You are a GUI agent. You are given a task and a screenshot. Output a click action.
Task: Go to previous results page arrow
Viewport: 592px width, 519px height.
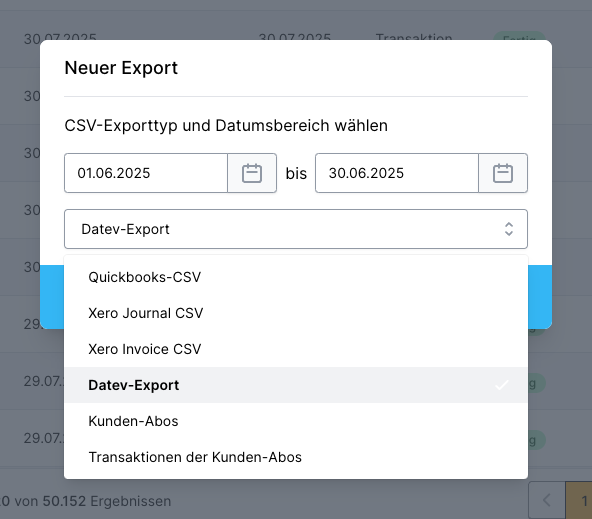547,501
